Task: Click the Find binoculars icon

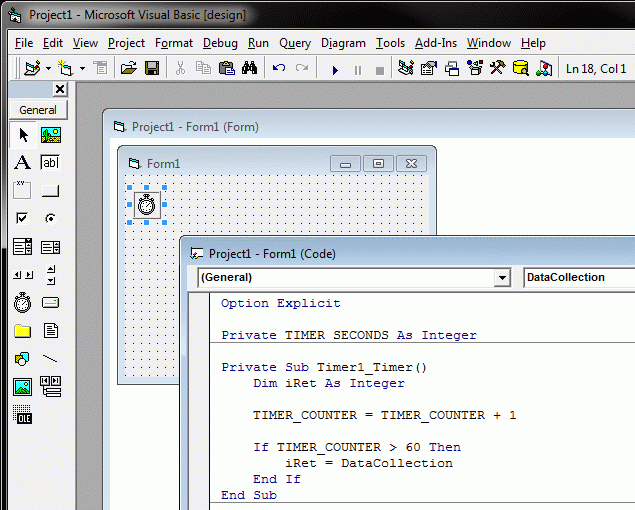Action: pos(249,68)
